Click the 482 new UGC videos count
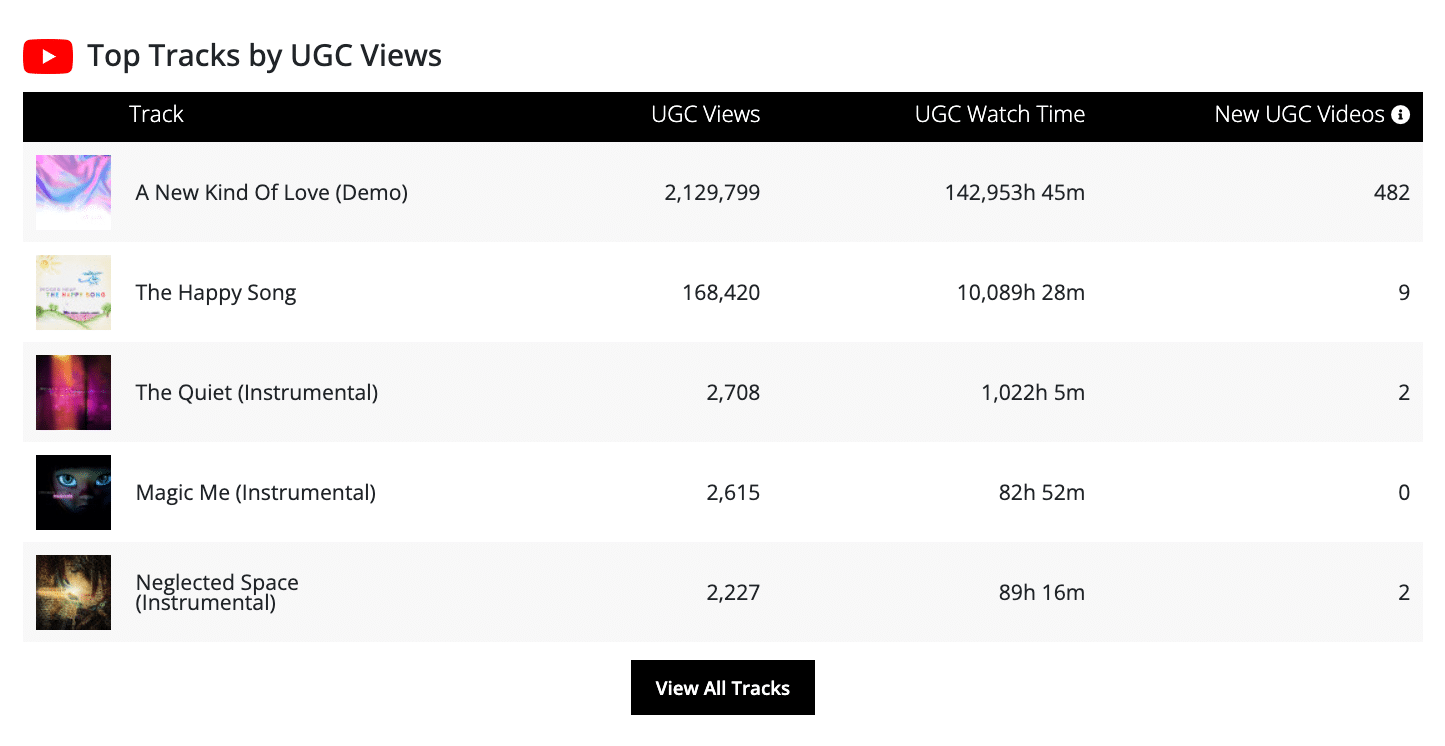This screenshot has width=1445, height=746. pyautogui.click(x=1391, y=193)
